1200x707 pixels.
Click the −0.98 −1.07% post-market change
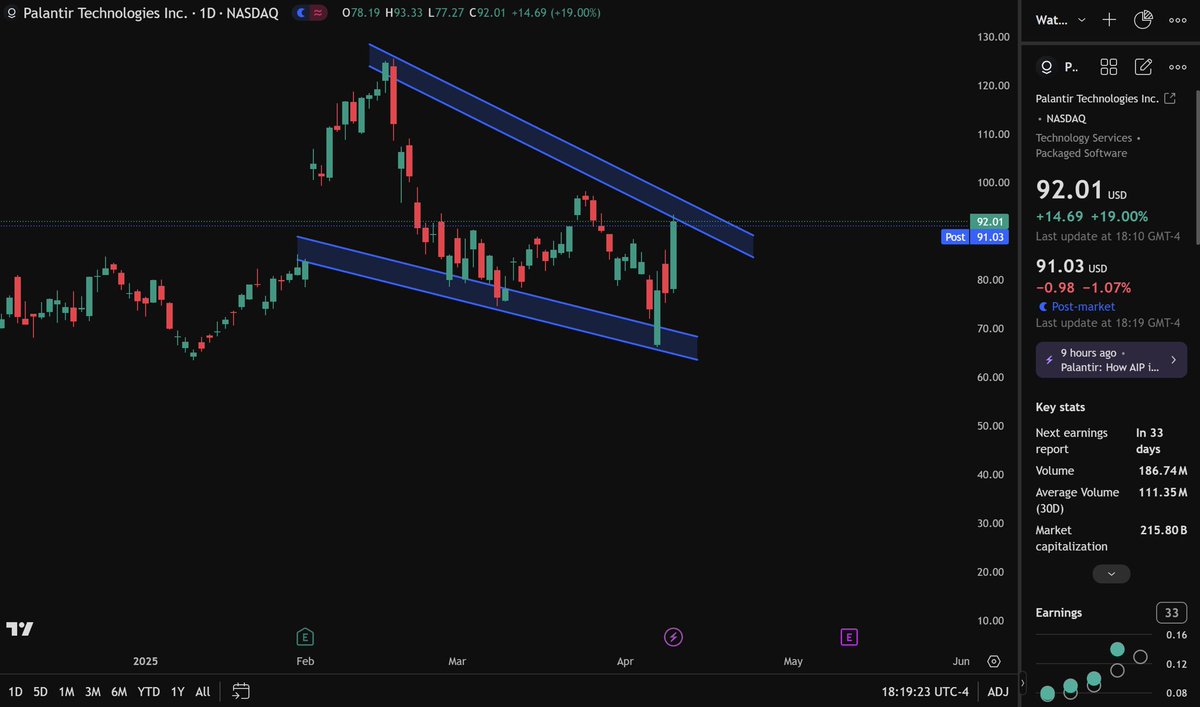(x=1083, y=287)
